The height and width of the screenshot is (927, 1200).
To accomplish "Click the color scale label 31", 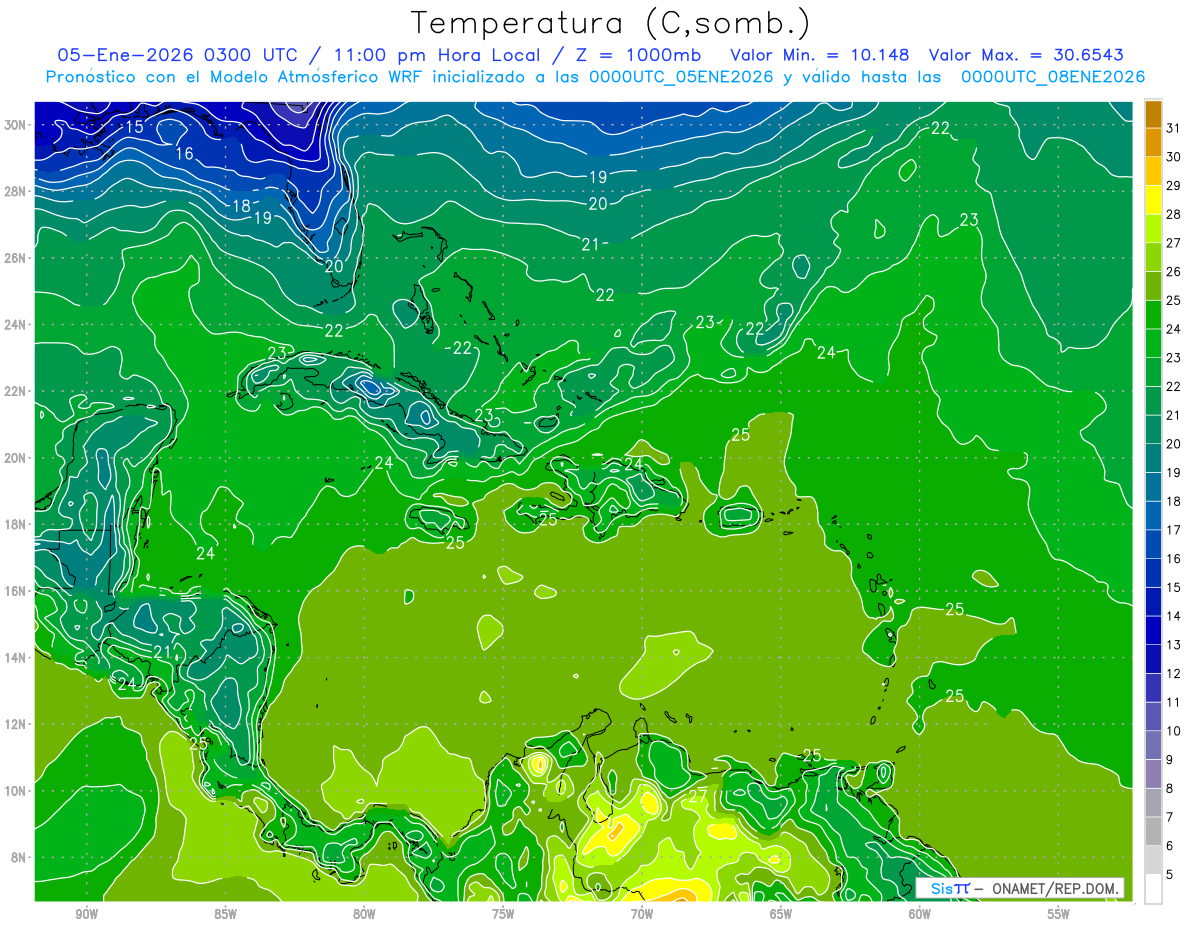I will coord(1174,128).
